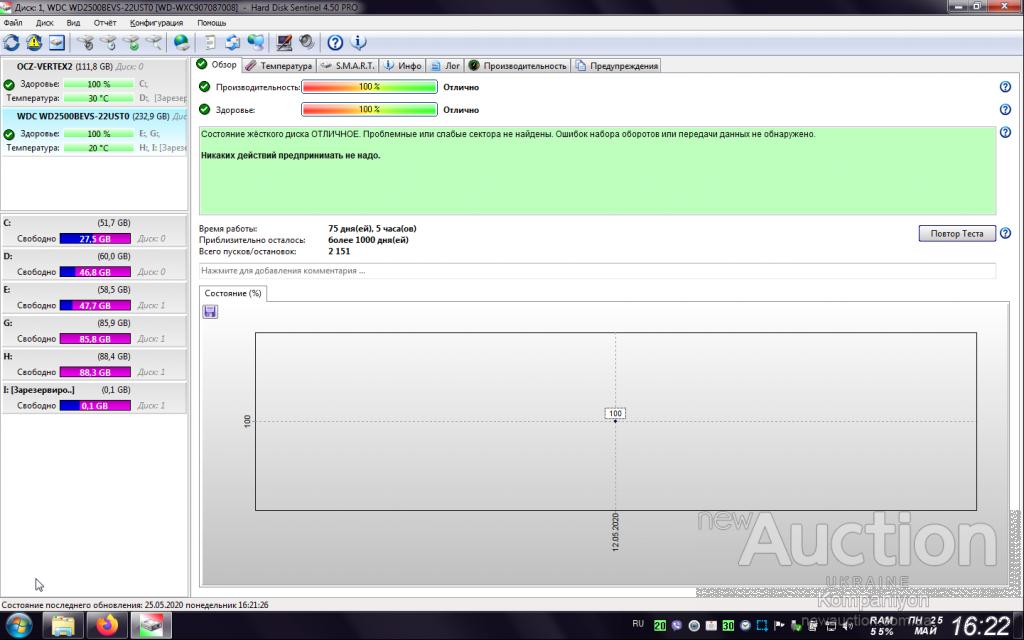Click the volume speaker tray icon
1024x640 pixels.
tap(847, 626)
